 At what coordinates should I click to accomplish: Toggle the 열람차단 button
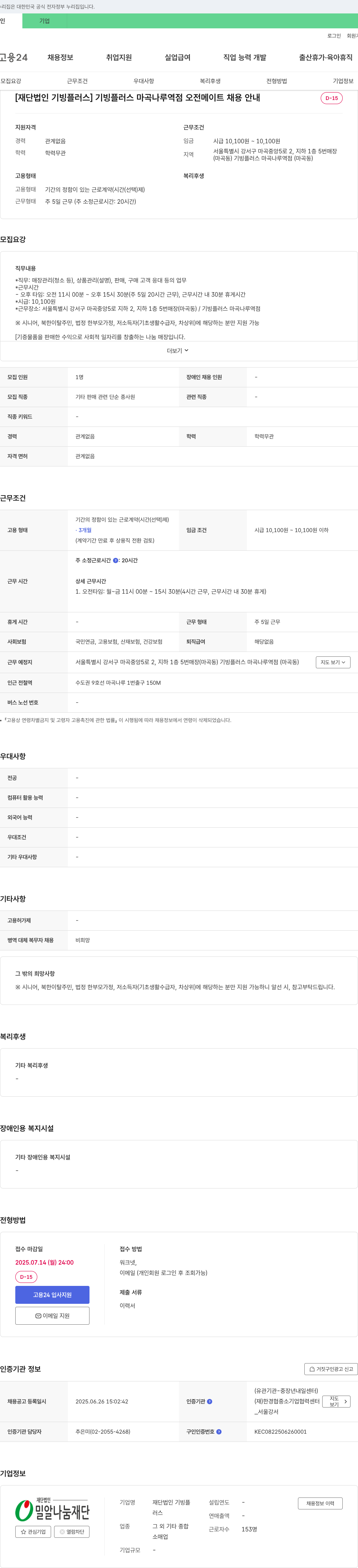(x=72, y=1531)
